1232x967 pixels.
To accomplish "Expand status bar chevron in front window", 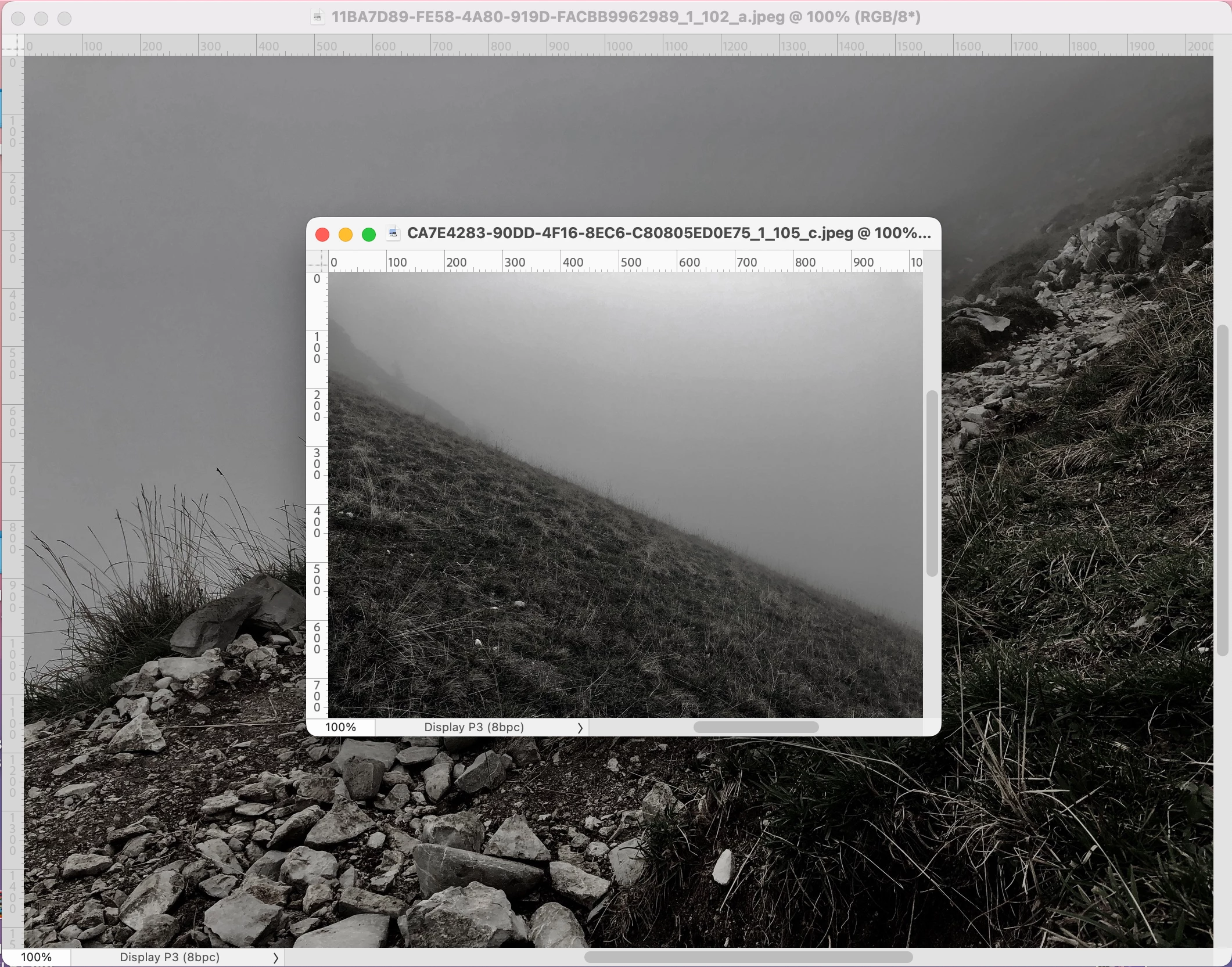I will 580,728.
